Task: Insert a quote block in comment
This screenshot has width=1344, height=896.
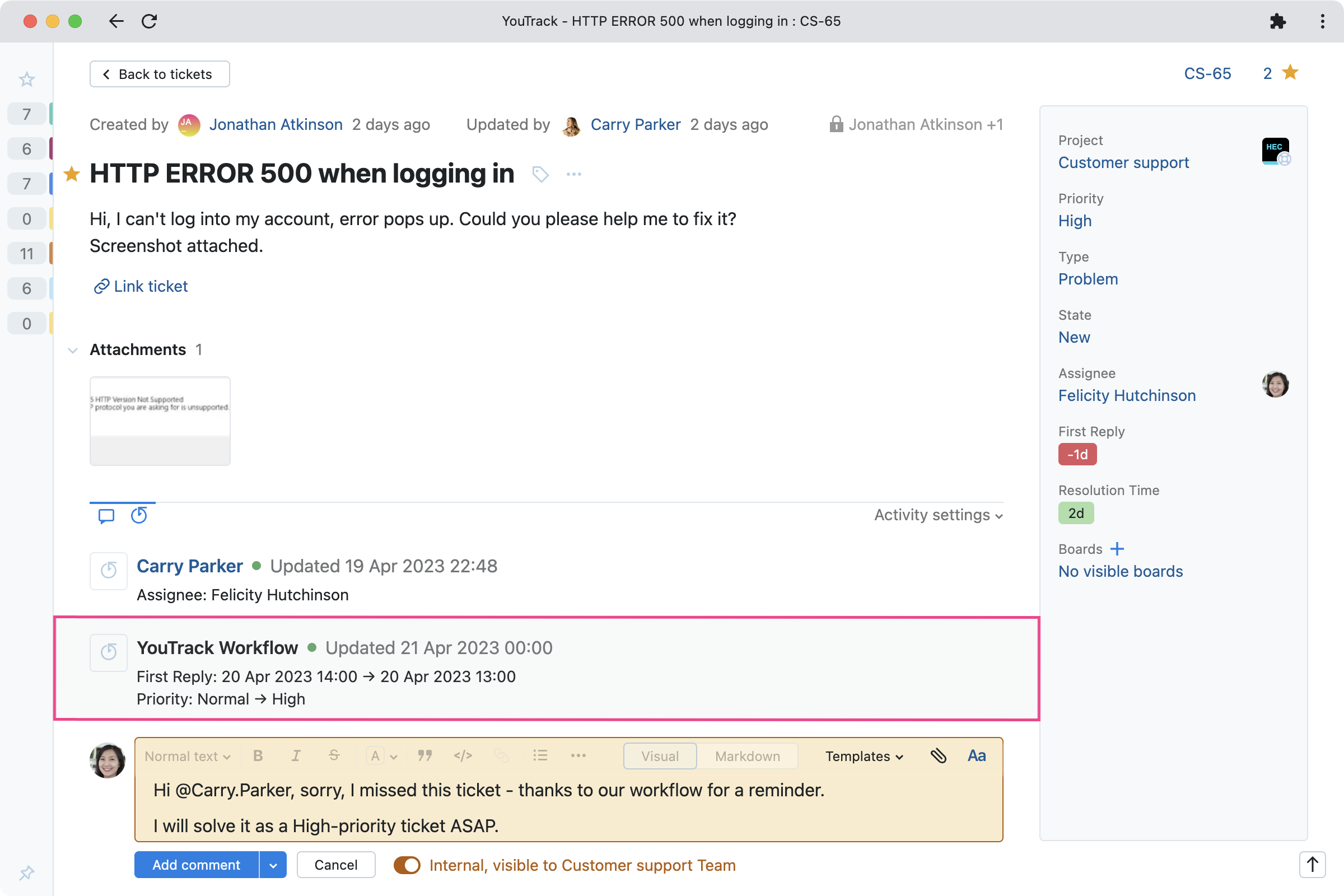Action: [424, 756]
